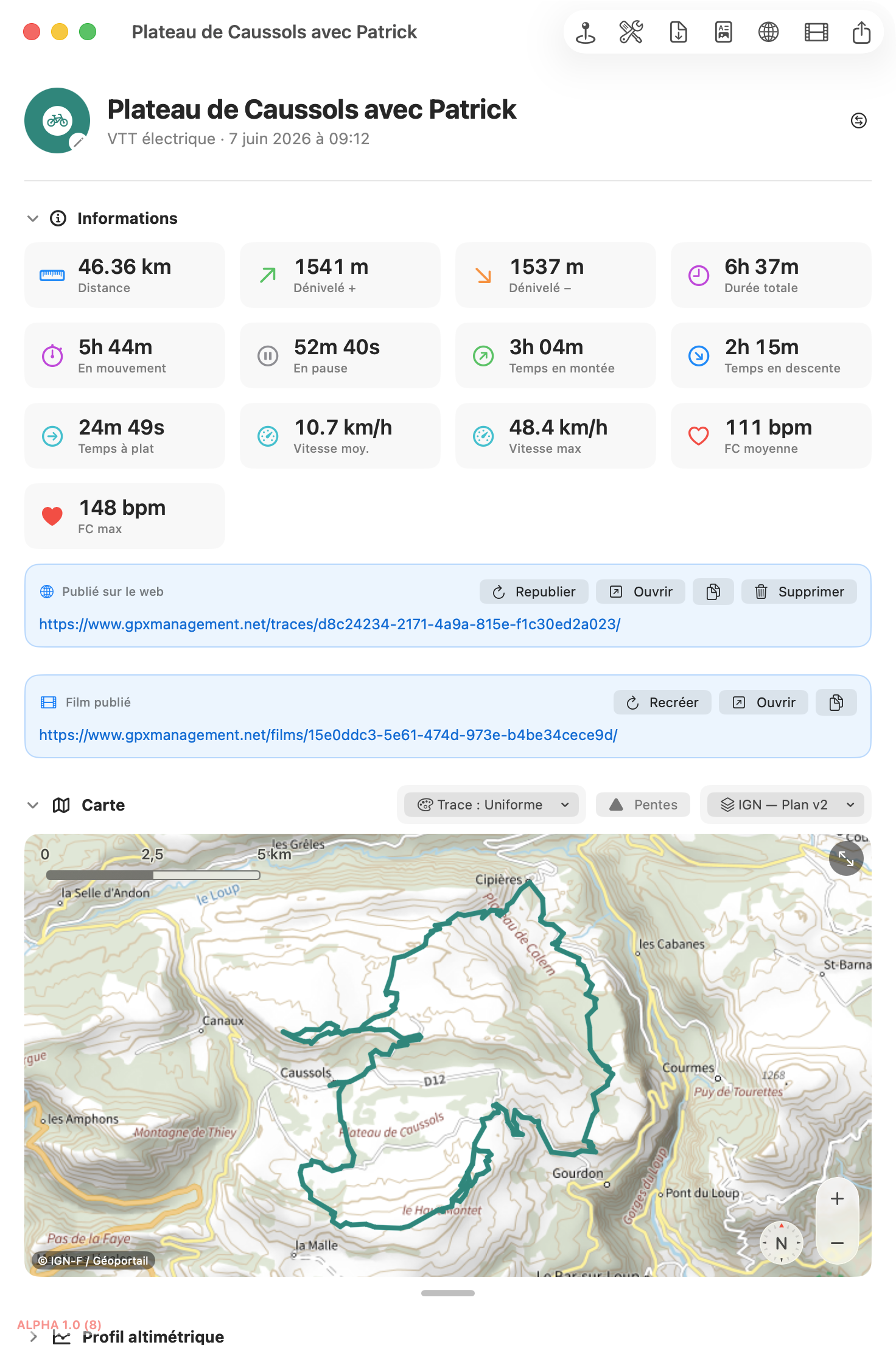Click the film strip toolbar icon
Viewport: 896px width, 1345px height.
tap(816, 32)
